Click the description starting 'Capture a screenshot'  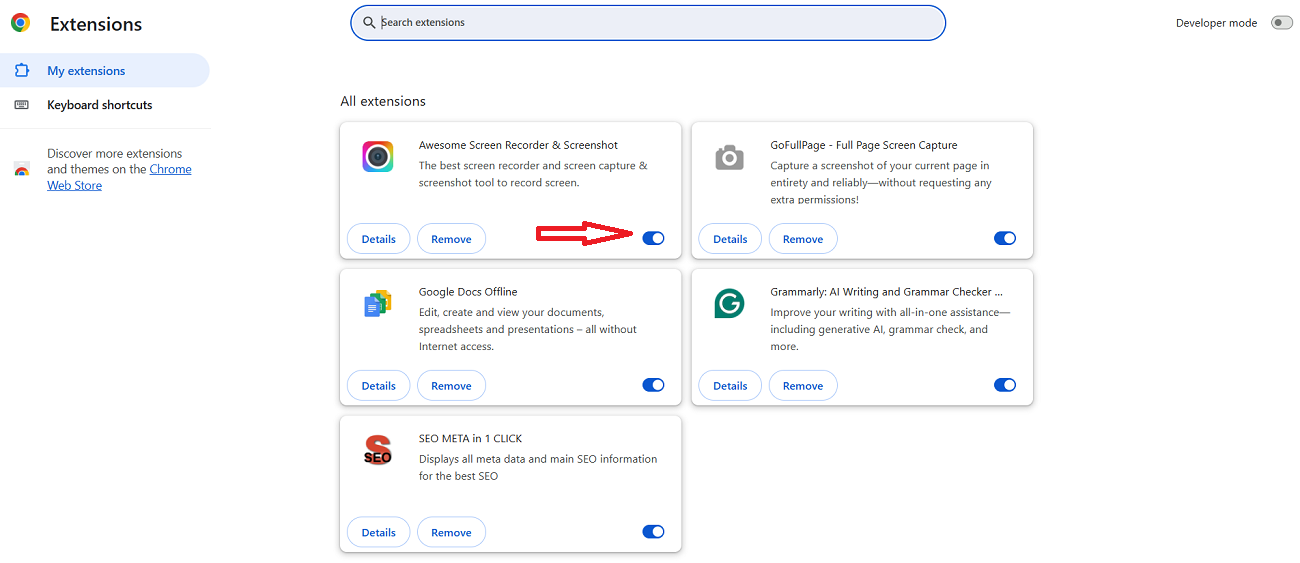pyautogui.click(x=881, y=182)
